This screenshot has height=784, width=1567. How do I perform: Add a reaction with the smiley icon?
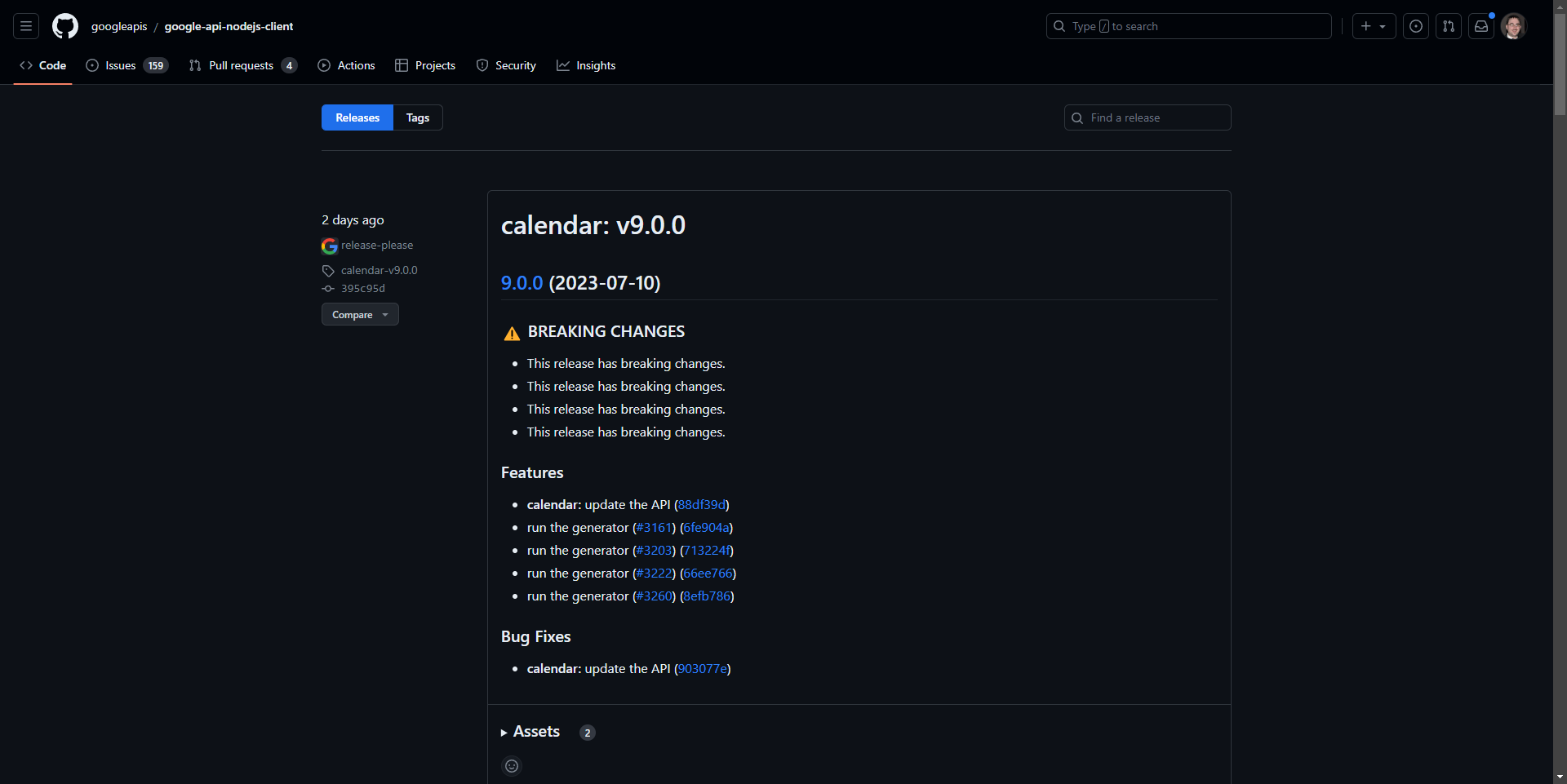click(512, 765)
